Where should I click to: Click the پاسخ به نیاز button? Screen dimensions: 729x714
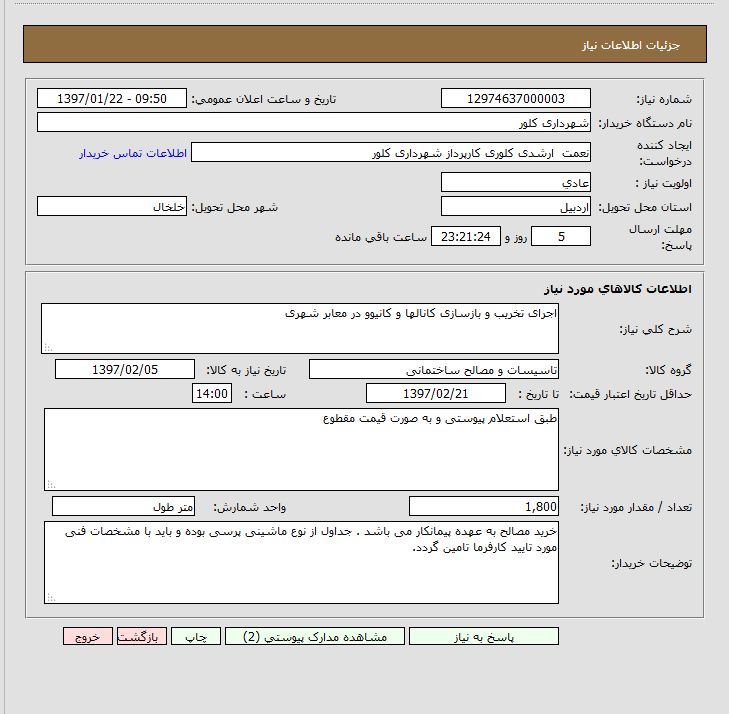[484, 636]
